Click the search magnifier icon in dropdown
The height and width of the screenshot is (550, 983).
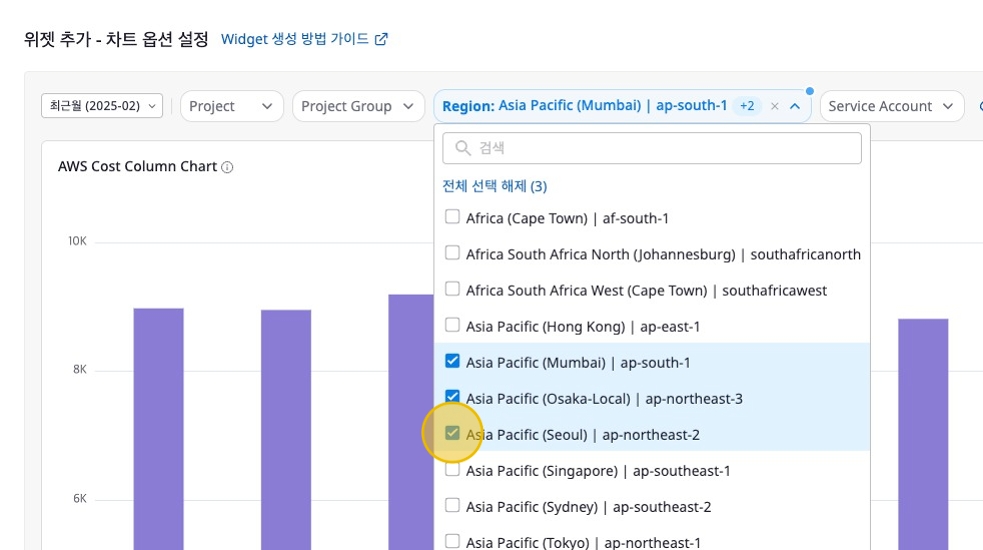click(463, 148)
